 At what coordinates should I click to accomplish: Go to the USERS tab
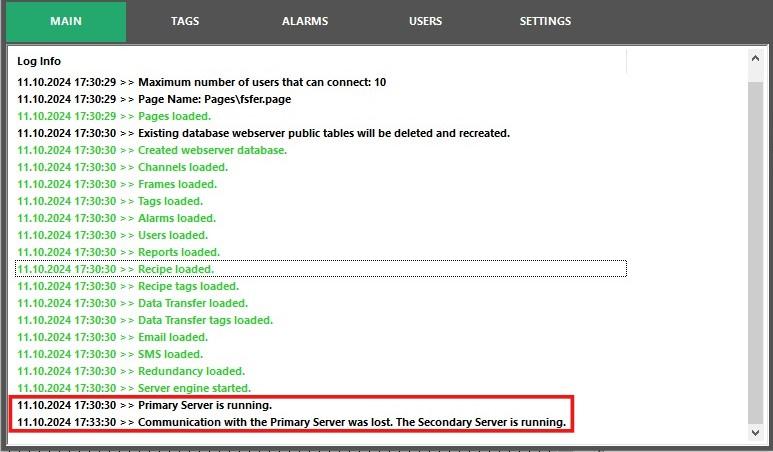click(x=425, y=21)
